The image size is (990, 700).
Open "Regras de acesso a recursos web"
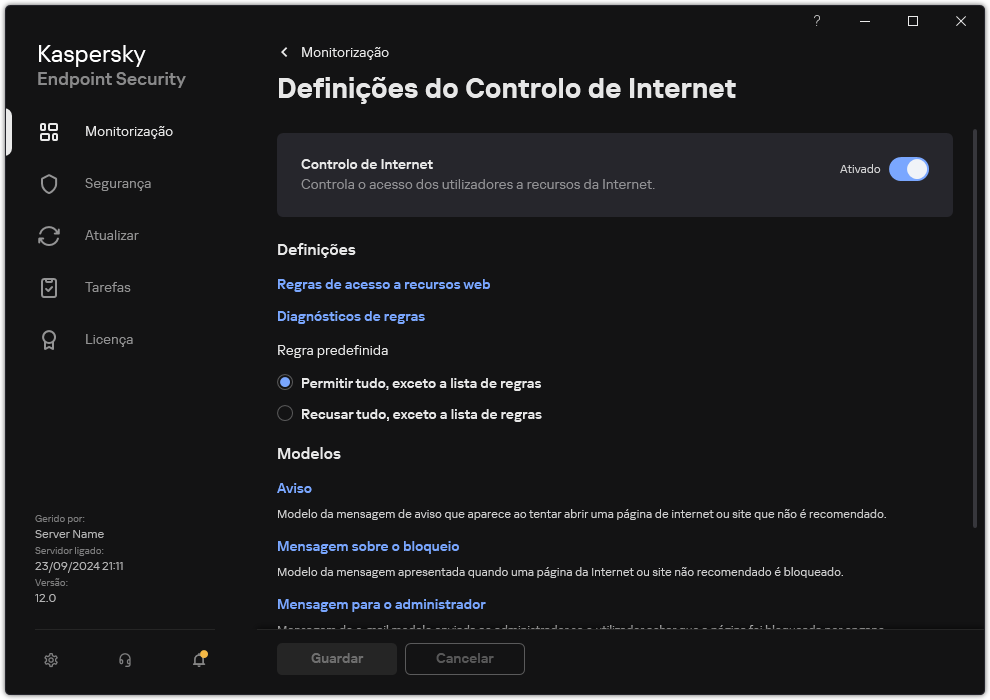pos(383,284)
